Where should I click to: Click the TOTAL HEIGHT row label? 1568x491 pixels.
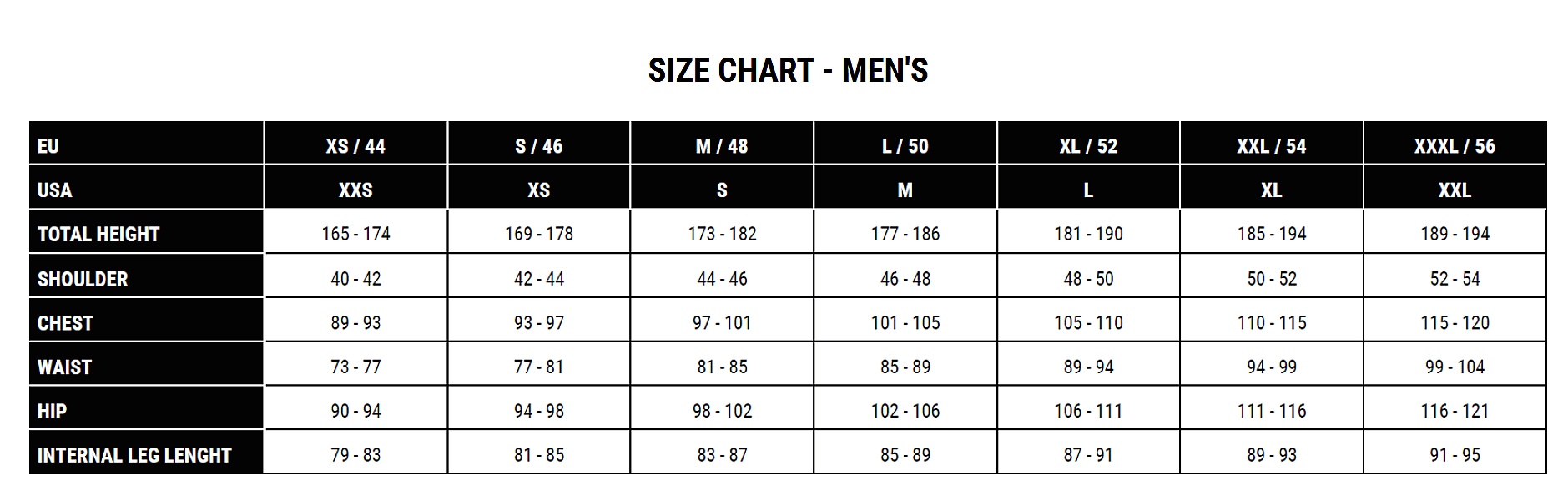tap(98, 235)
